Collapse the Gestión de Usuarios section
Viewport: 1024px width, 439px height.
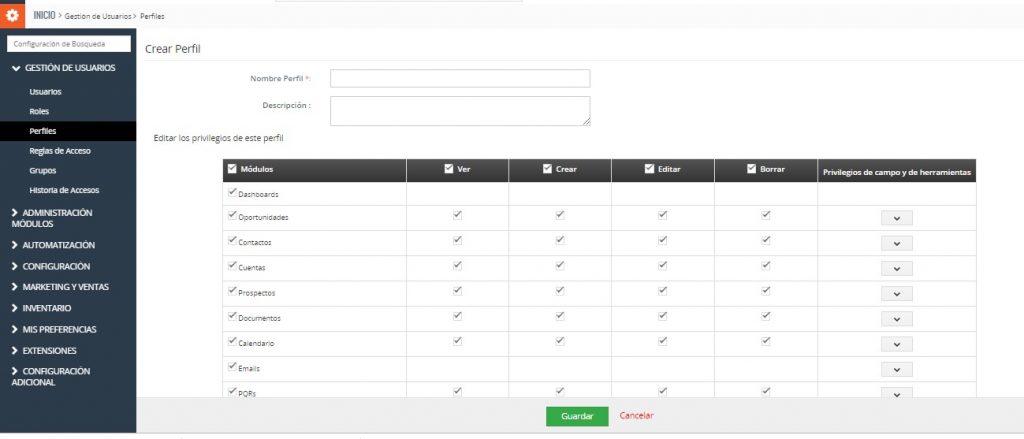point(16,68)
